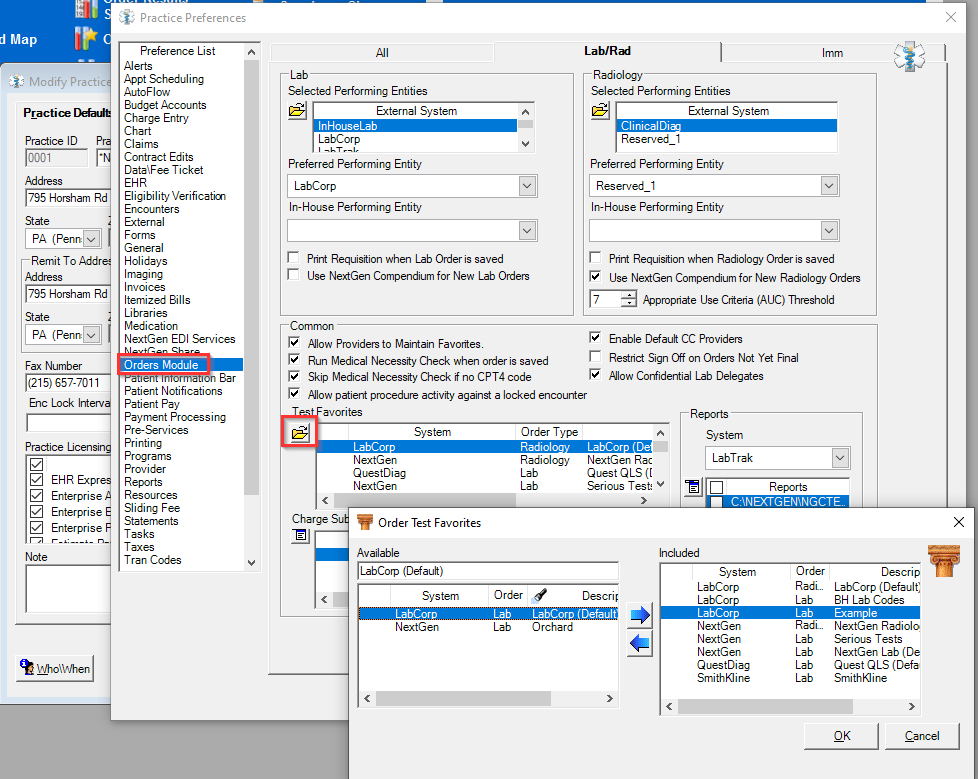Click Cancel in Order Test Favorites
Image resolution: width=978 pixels, height=779 pixels.
(921, 736)
